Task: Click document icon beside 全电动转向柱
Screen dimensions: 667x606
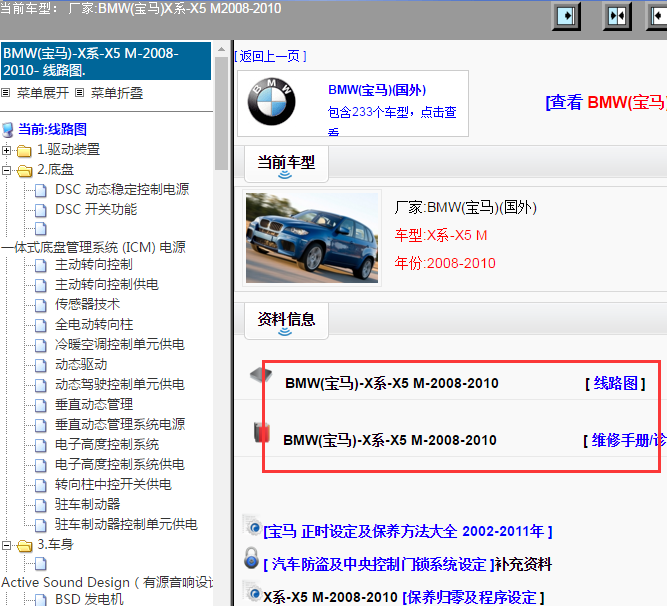Action: click(40, 325)
